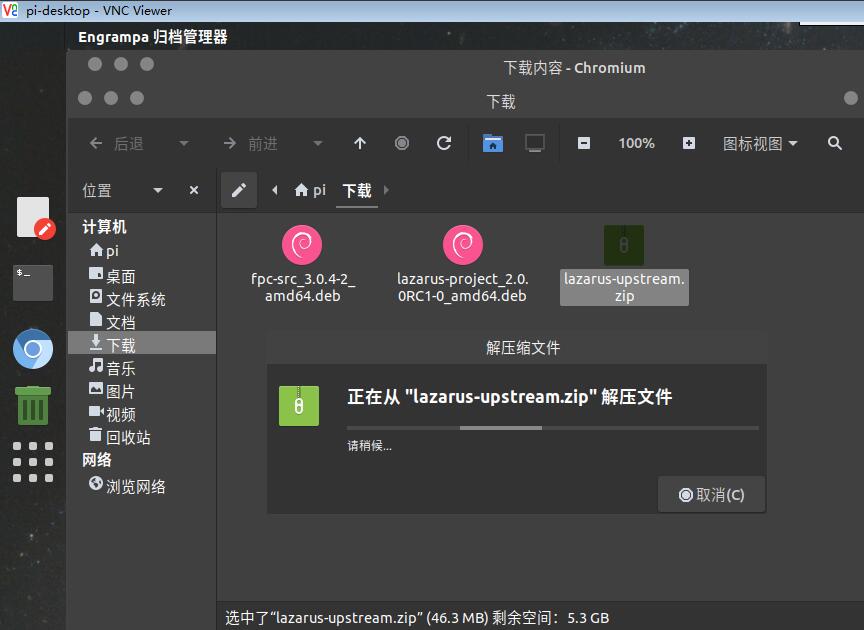Screen dimensions: 864x630
Task: Expand the 位置 sidebar dropdown
Action: pyautogui.click(x=157, y=190)
